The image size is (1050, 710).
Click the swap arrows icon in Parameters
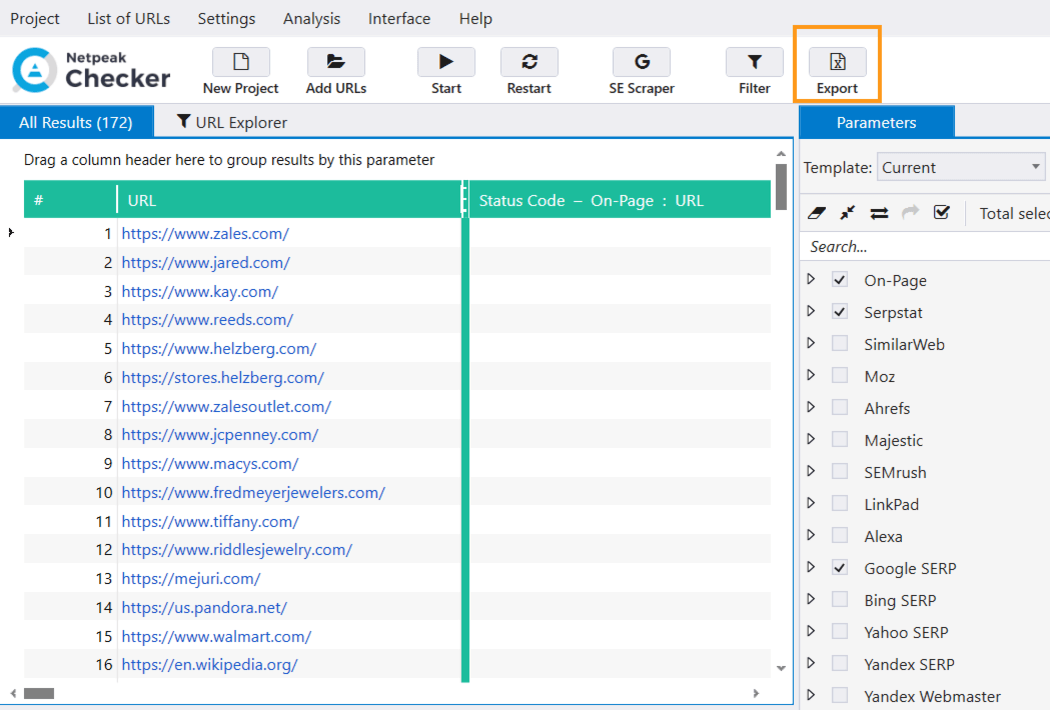[879, 213]
